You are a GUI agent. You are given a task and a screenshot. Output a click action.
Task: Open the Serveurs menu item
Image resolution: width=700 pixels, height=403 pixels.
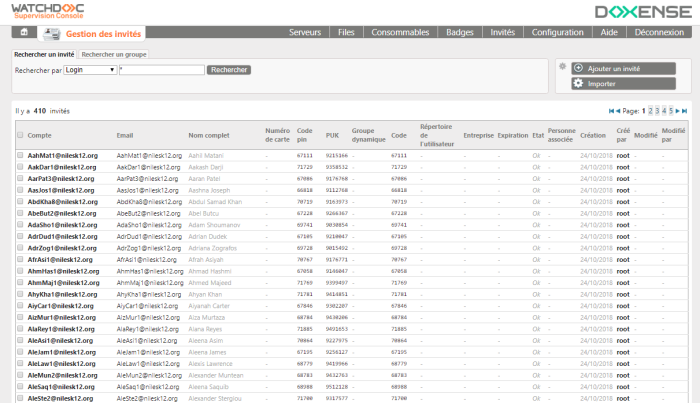(304, 33)
